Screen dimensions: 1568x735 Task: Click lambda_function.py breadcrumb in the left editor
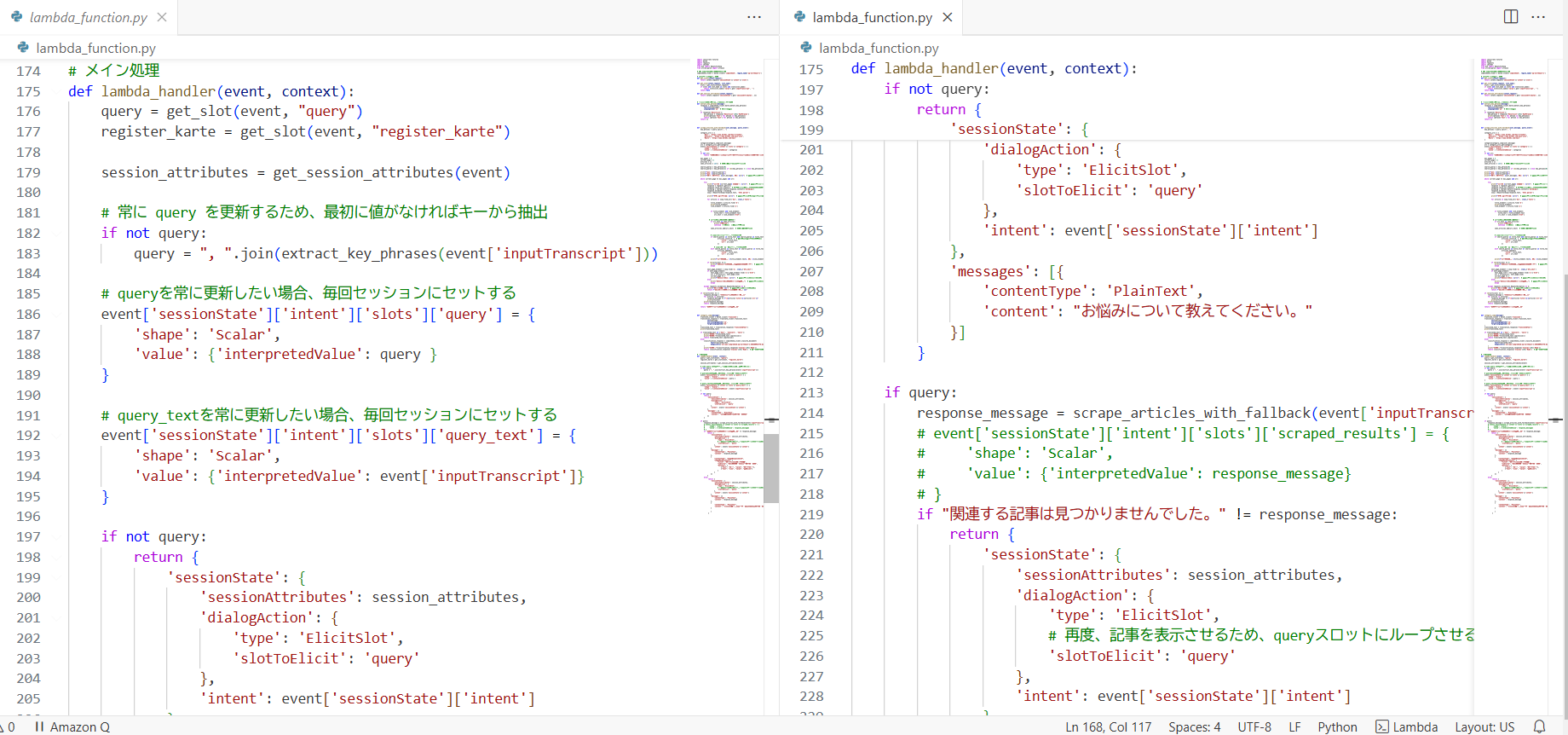pos(95,49)
